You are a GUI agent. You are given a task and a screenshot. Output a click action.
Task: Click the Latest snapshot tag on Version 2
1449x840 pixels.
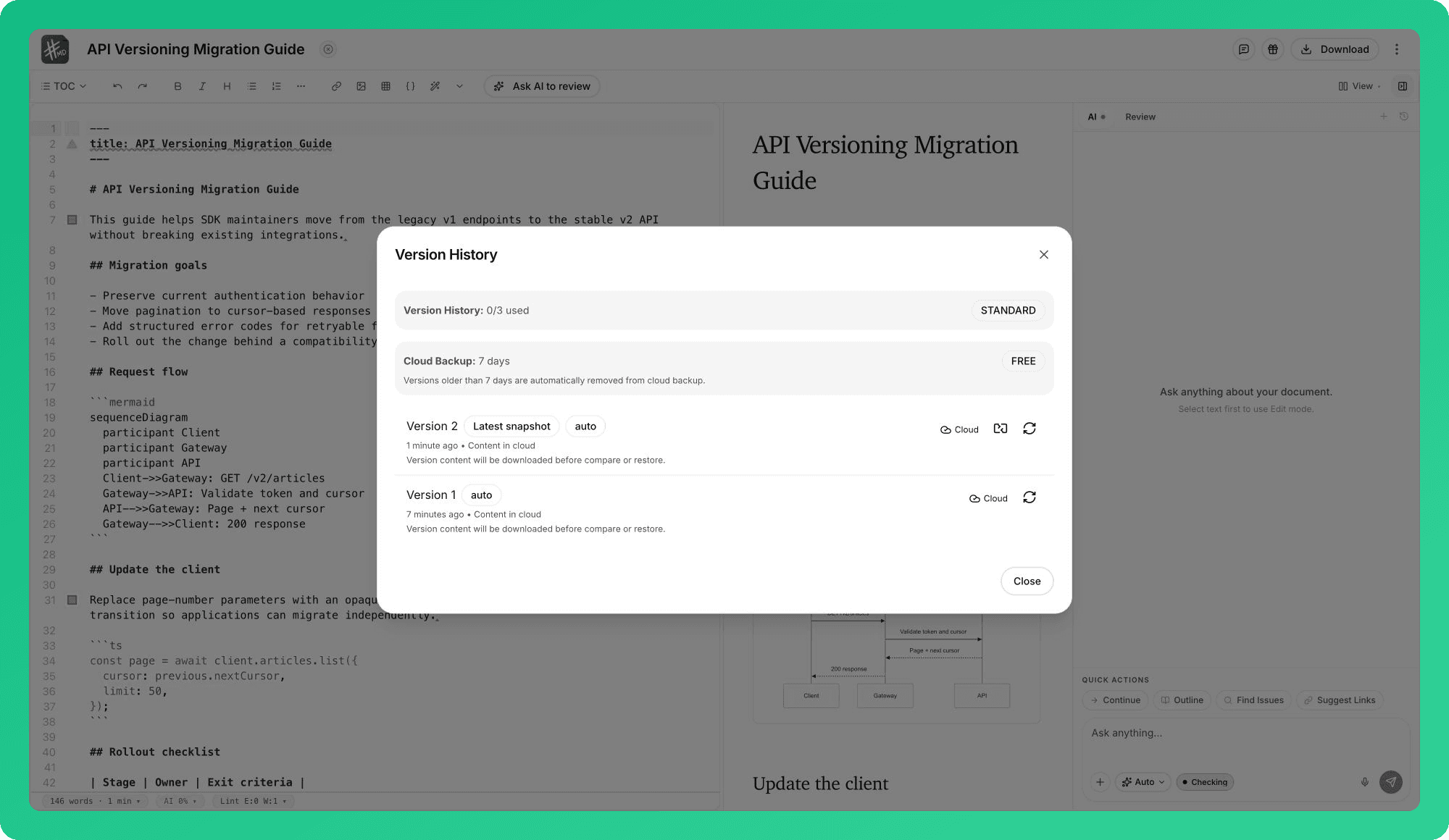tap(511, 426)
